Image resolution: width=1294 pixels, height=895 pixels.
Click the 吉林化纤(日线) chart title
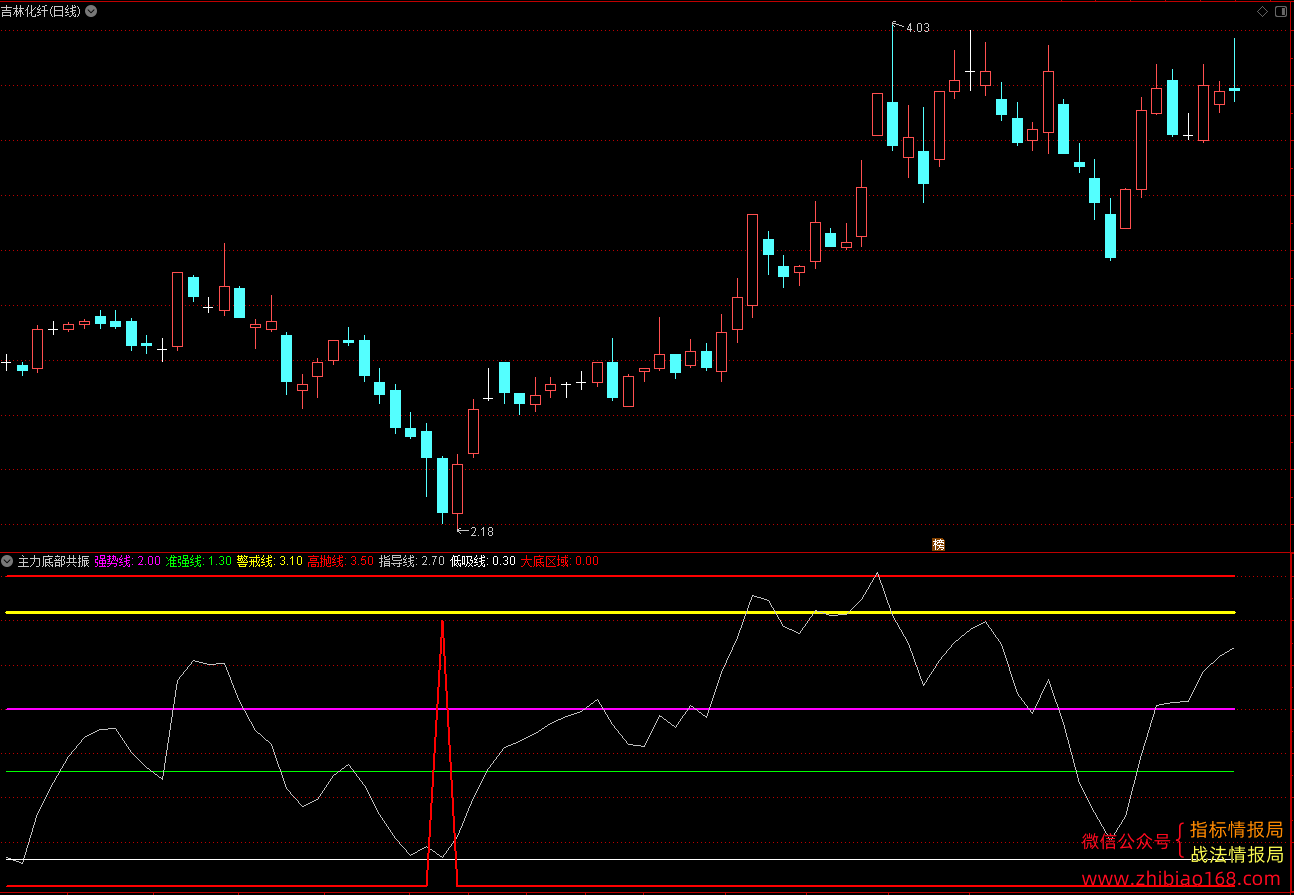(x=42, y=11)
